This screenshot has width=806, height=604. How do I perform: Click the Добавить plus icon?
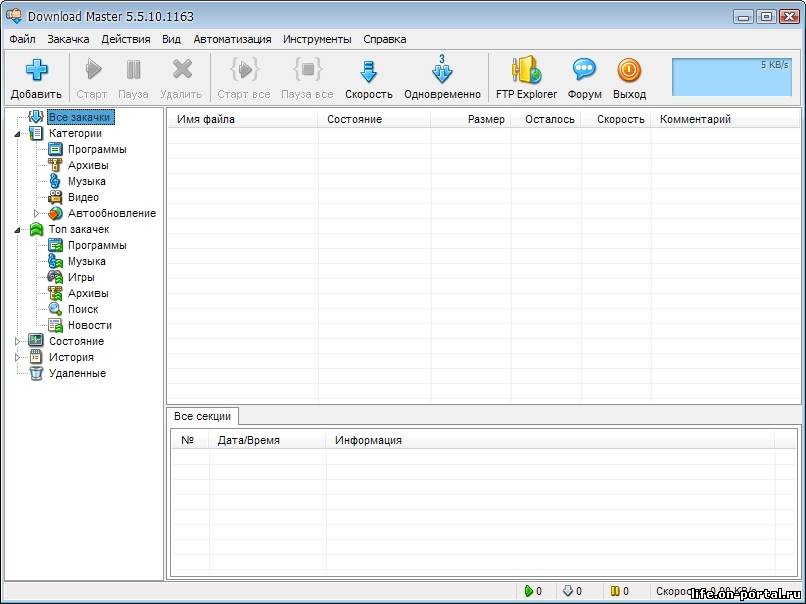tap(36, 70)
